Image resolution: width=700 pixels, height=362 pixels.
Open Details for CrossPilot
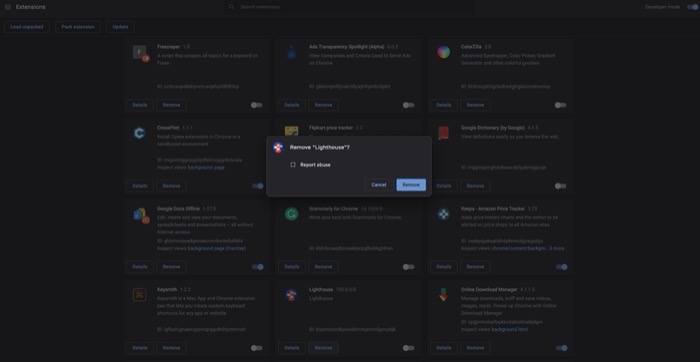[140, 186]
